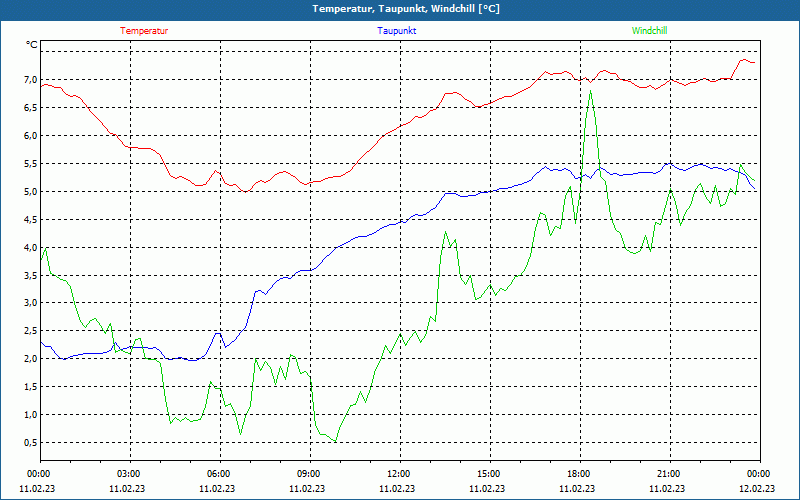The height and width of the screenshot is (500, 800).
Task: Click the 1,0 y-axis value
Action: point(31,414)
